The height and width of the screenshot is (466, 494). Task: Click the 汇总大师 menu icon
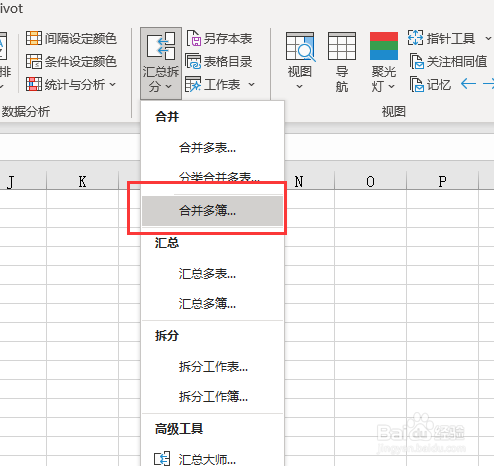[x=162, y=459]
